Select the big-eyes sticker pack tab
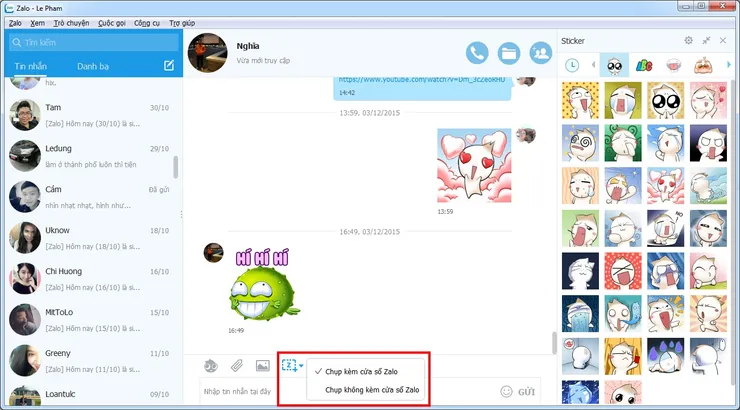 [x=614, y=65]
